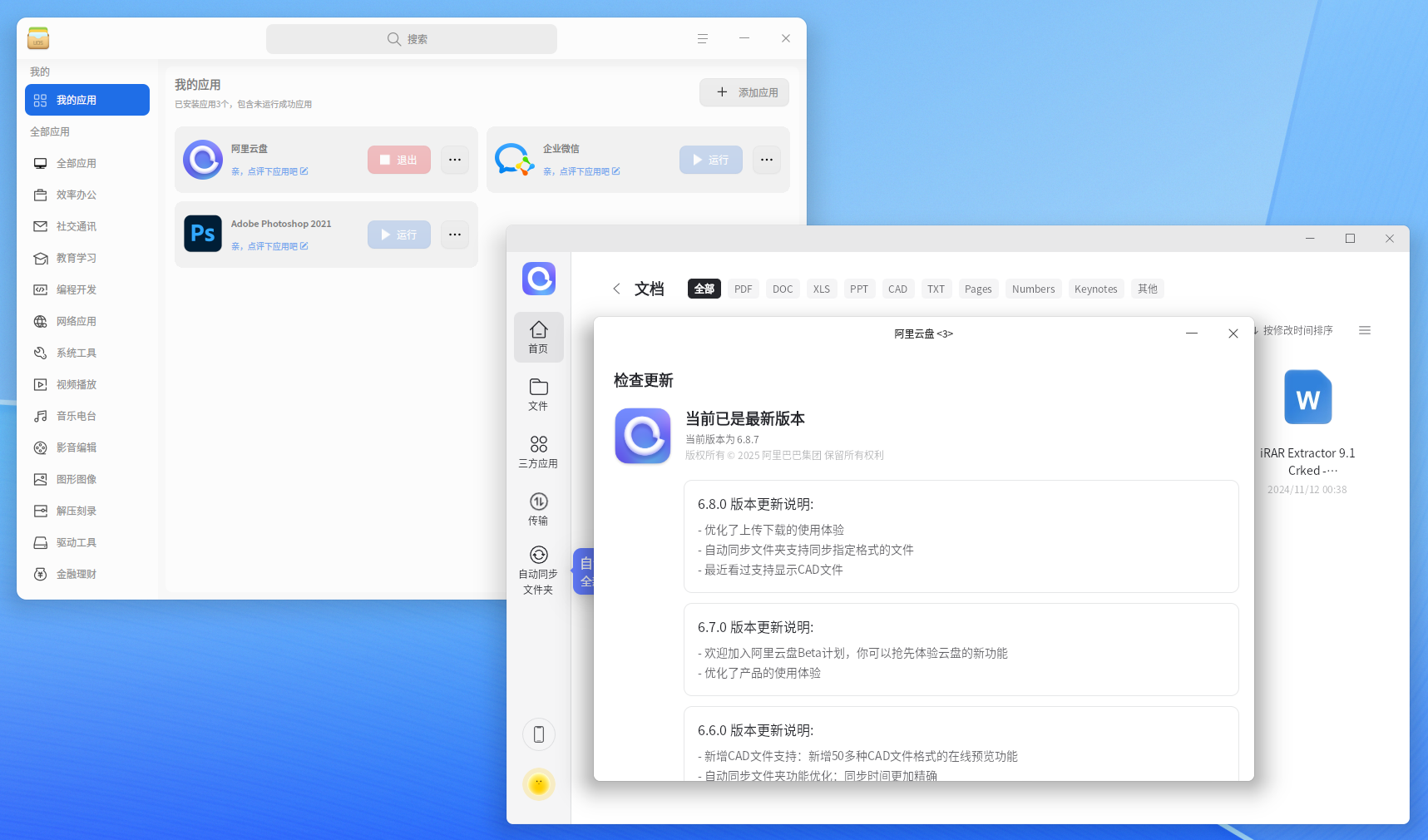
Task: Open the app store hamburger menu icon
Action: (703, 38)
